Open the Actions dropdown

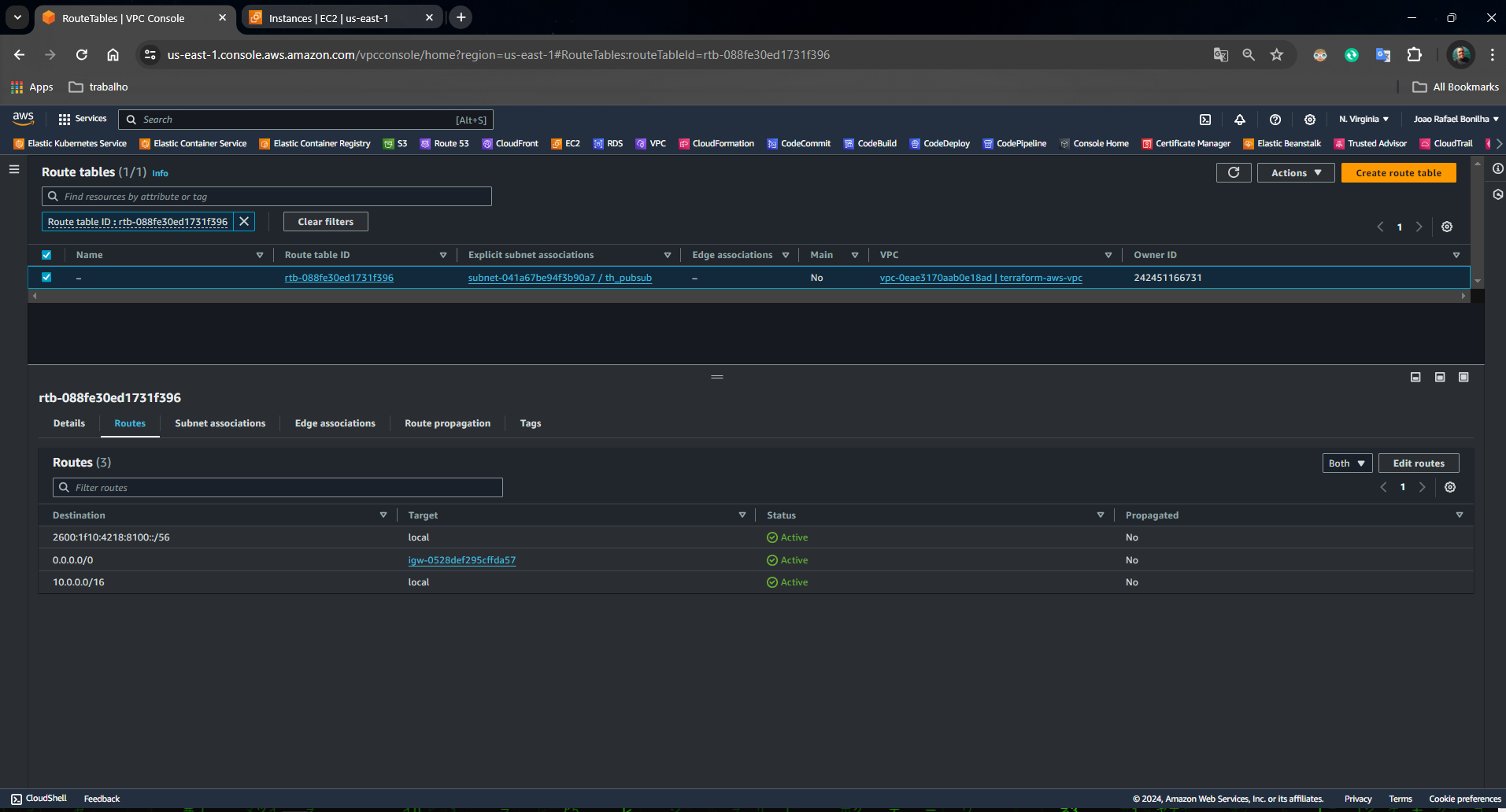(1296, 173)
